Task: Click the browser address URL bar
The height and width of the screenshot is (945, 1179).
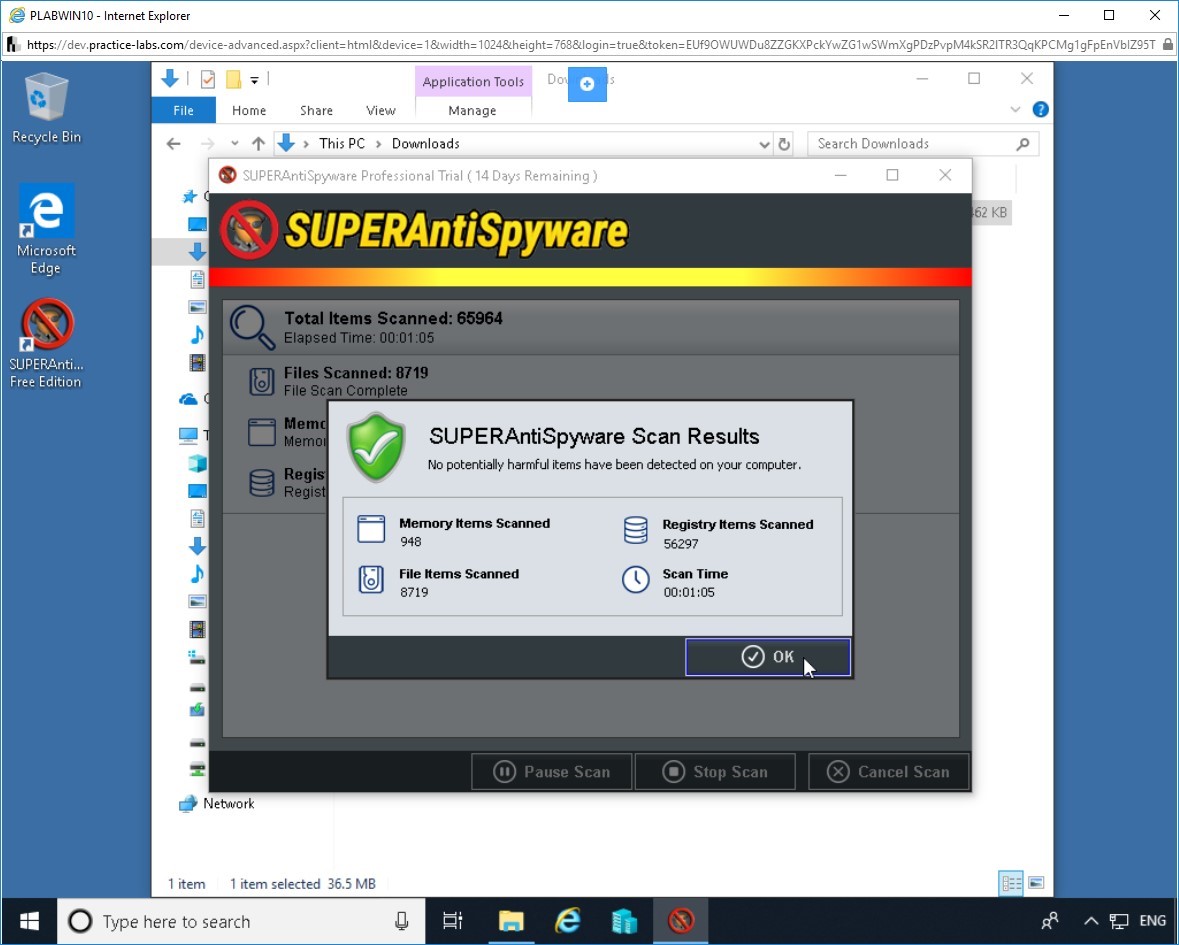Action: pos(591,45)
